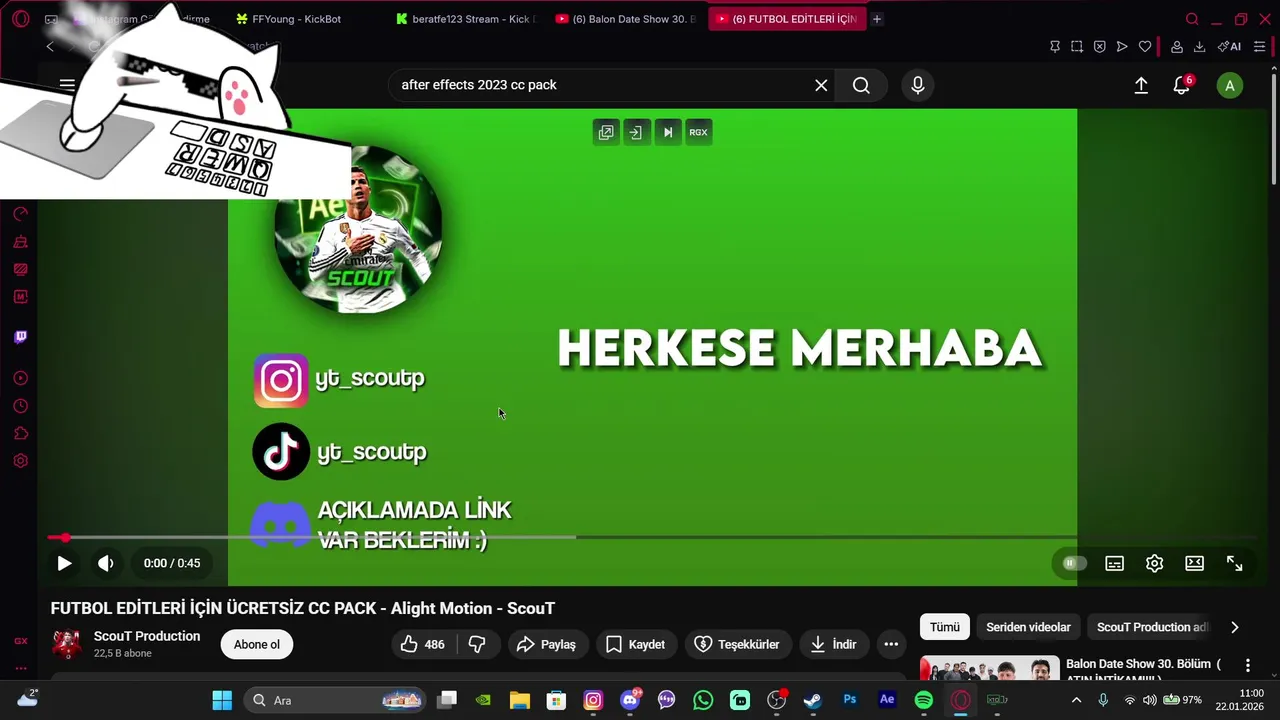Switch to FFYoung - KickBot tab
This screenshot has height=720, width=1280.
click(297, 19)
